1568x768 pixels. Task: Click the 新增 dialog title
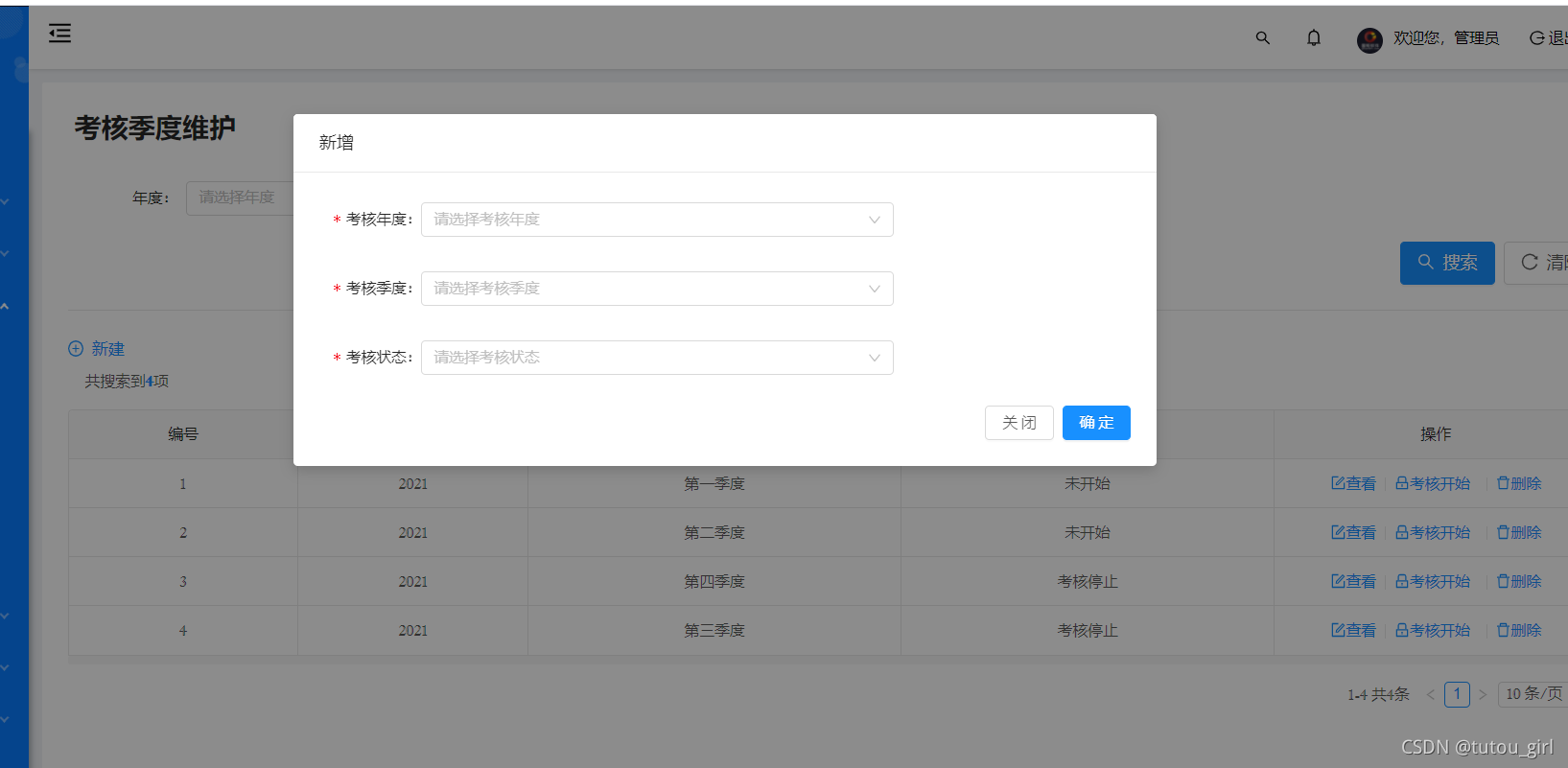point(337,143)
